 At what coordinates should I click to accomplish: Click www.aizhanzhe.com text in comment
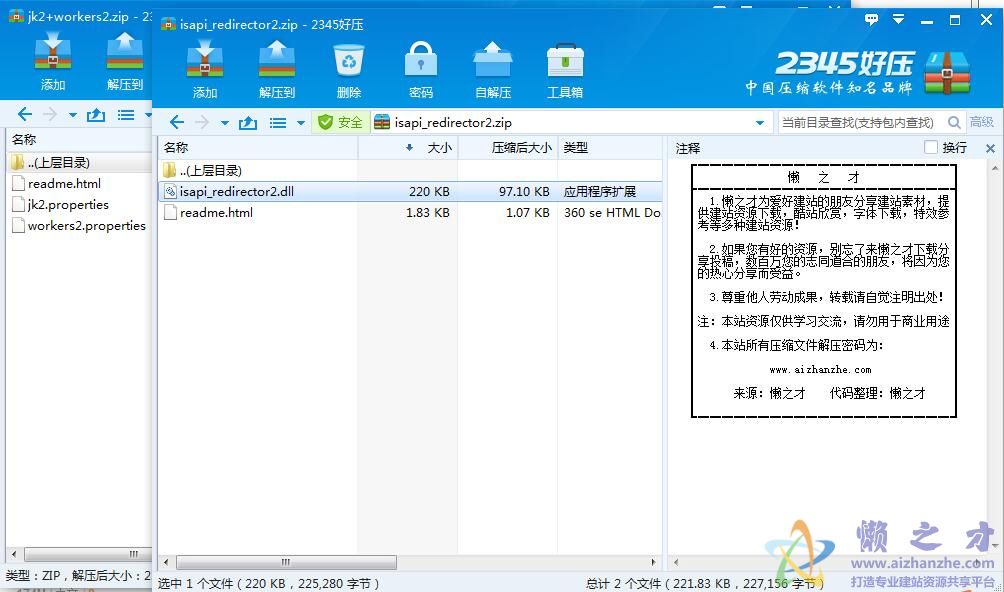[820, 370]
